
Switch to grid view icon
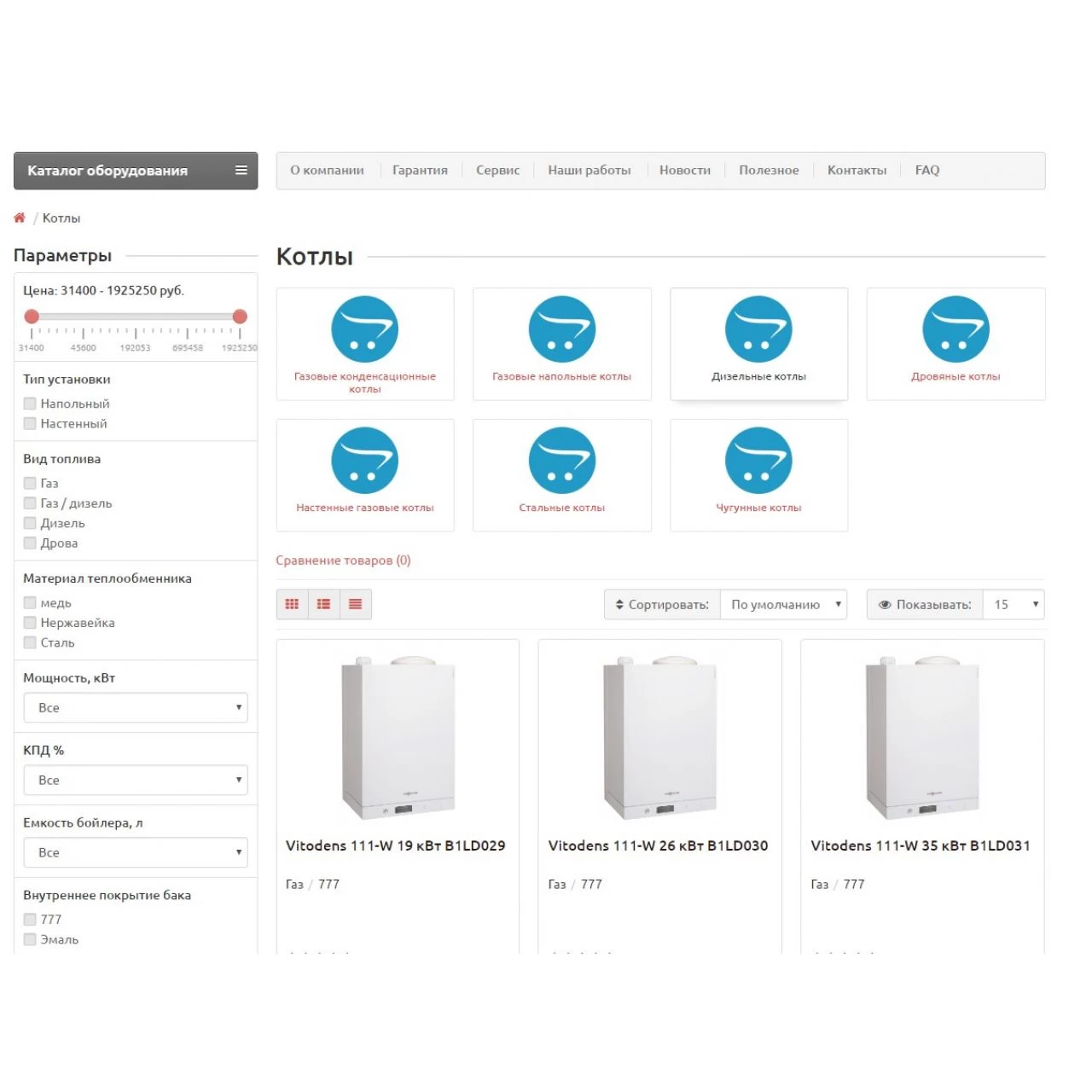292,604
